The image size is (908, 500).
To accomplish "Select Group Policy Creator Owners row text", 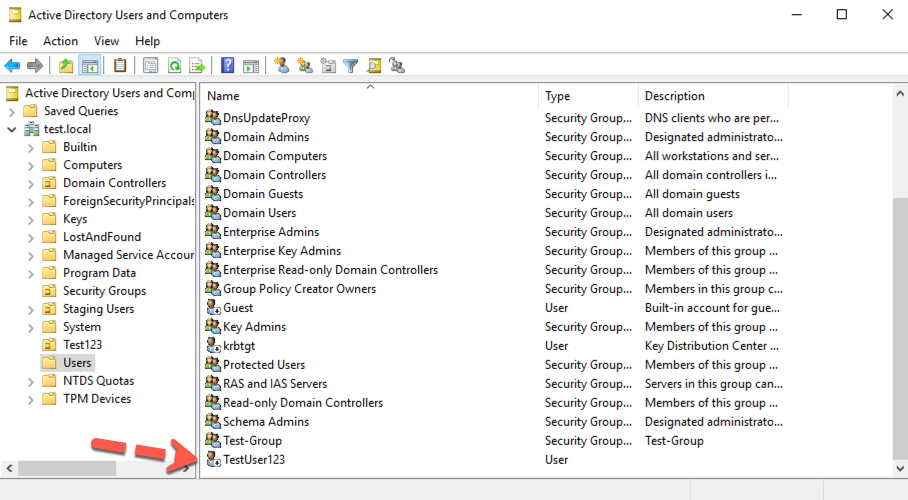I will (x=299, y=289).
